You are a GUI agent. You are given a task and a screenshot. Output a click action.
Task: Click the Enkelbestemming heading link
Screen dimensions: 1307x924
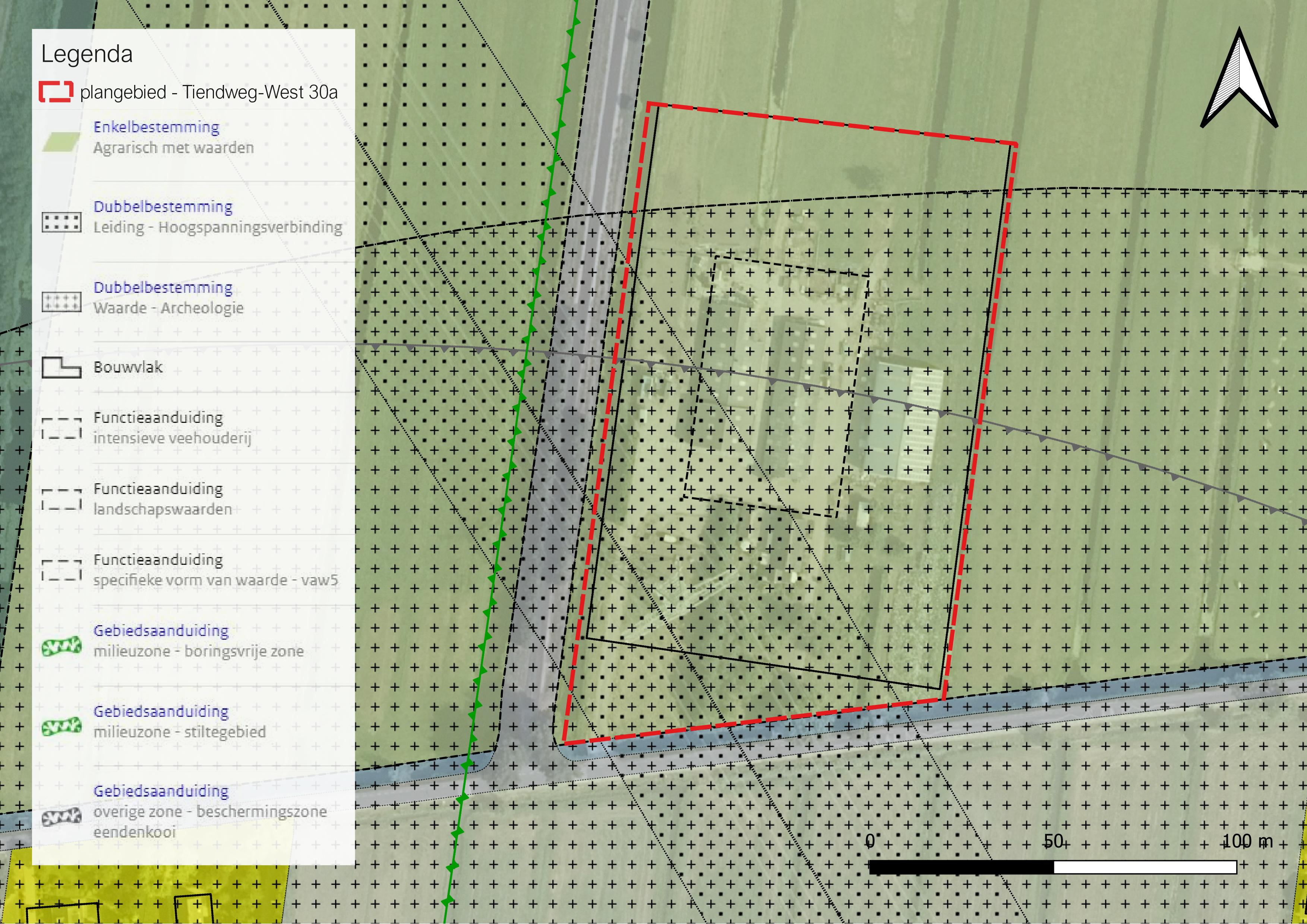coord(157,127)
